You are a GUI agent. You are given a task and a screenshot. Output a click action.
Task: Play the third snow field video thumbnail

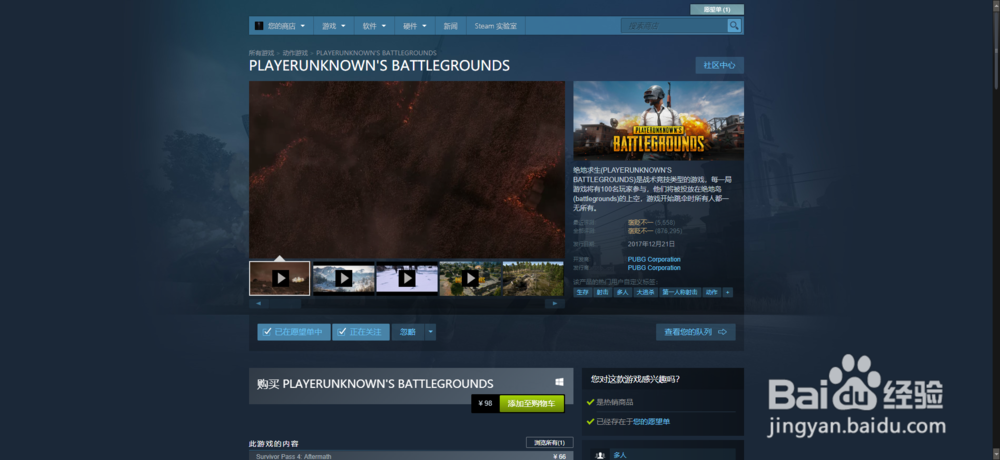(x=407, y=278)
